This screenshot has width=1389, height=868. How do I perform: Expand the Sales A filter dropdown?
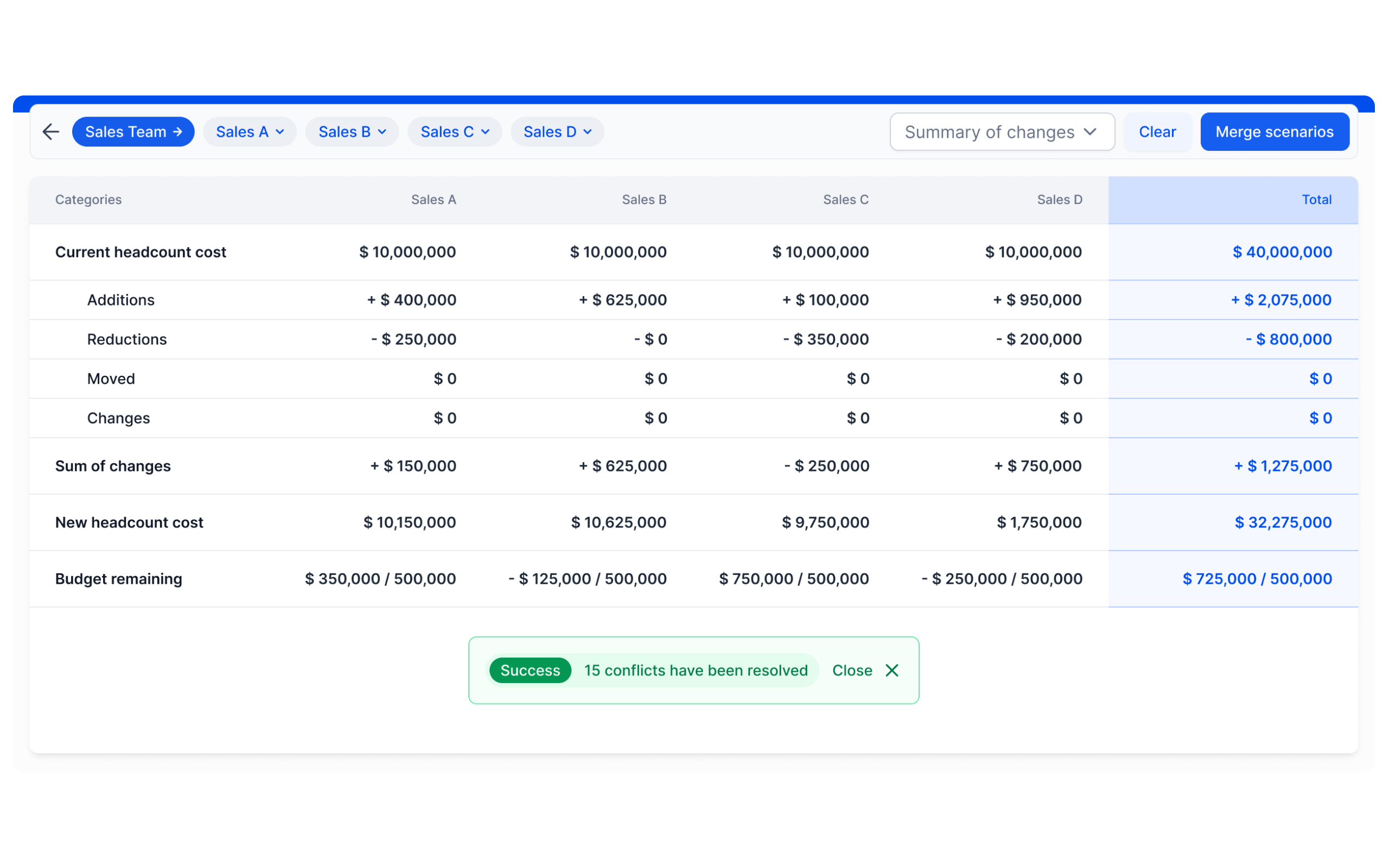pos(248,131)
